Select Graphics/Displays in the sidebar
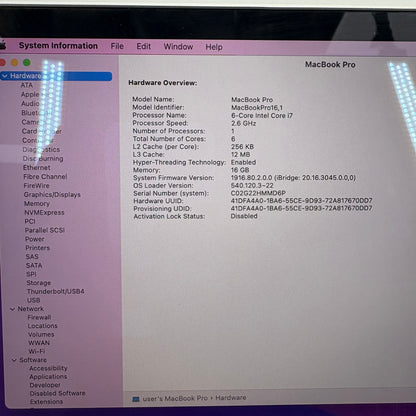Screen dimensions: 416x416 52,195
